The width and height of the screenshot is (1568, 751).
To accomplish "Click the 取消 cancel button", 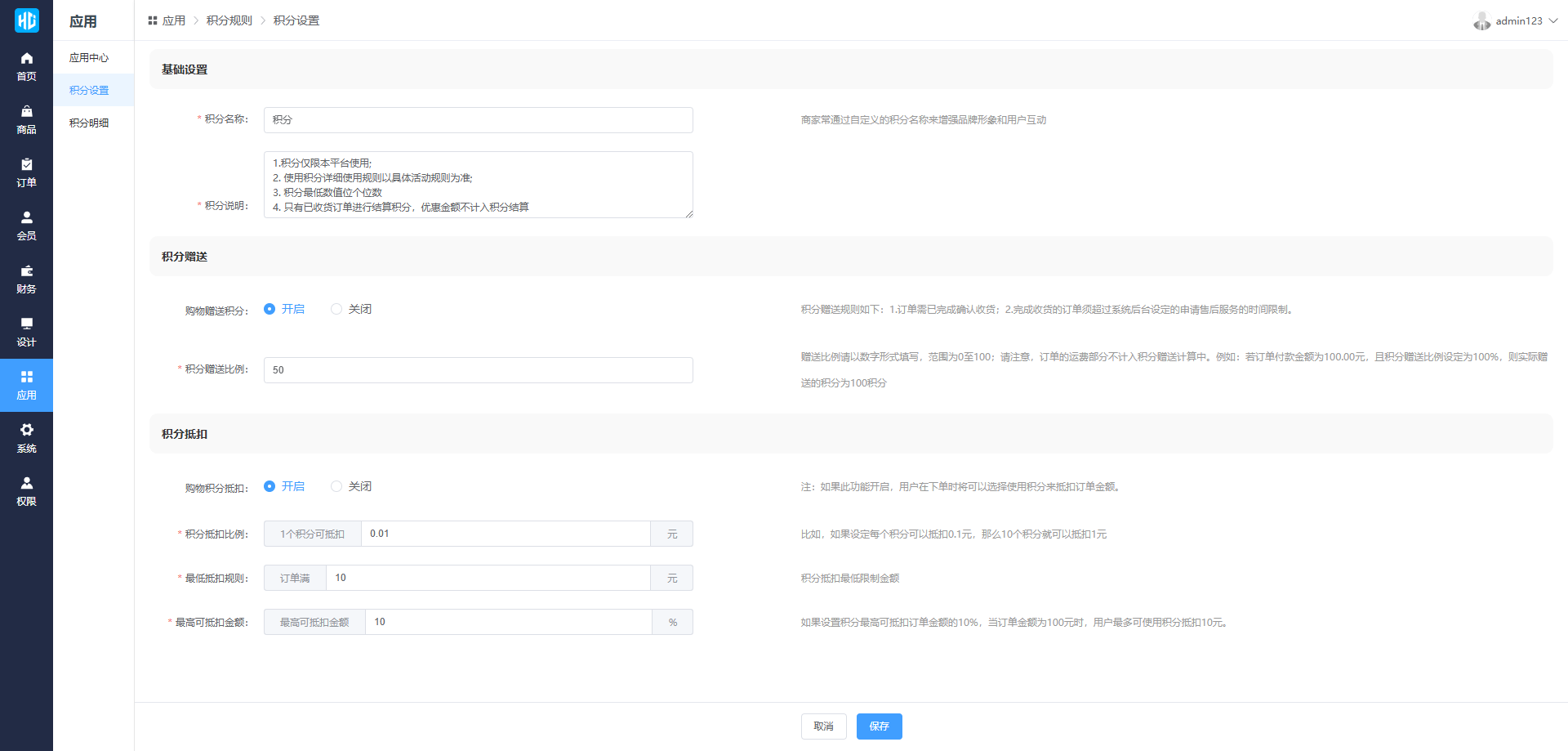I will pos(823,726).
